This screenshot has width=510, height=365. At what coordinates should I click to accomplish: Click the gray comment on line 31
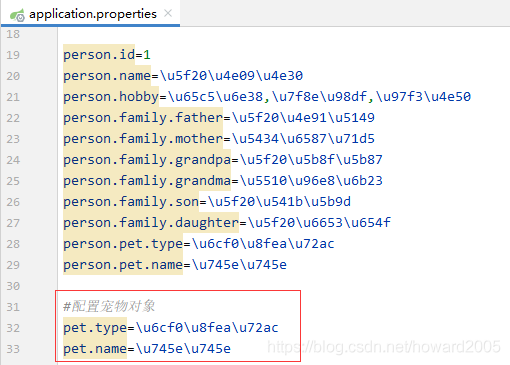click(109, 306)
